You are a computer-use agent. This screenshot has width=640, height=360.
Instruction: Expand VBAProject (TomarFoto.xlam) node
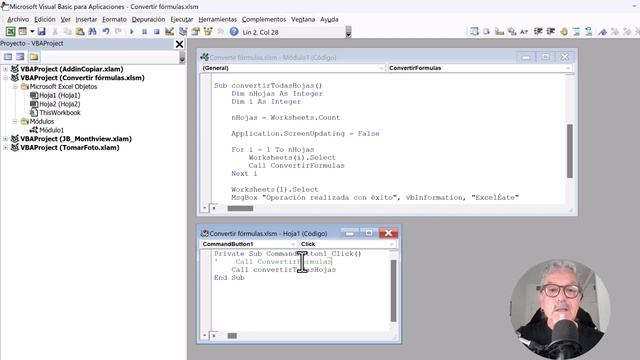click(x=5, y=147)
